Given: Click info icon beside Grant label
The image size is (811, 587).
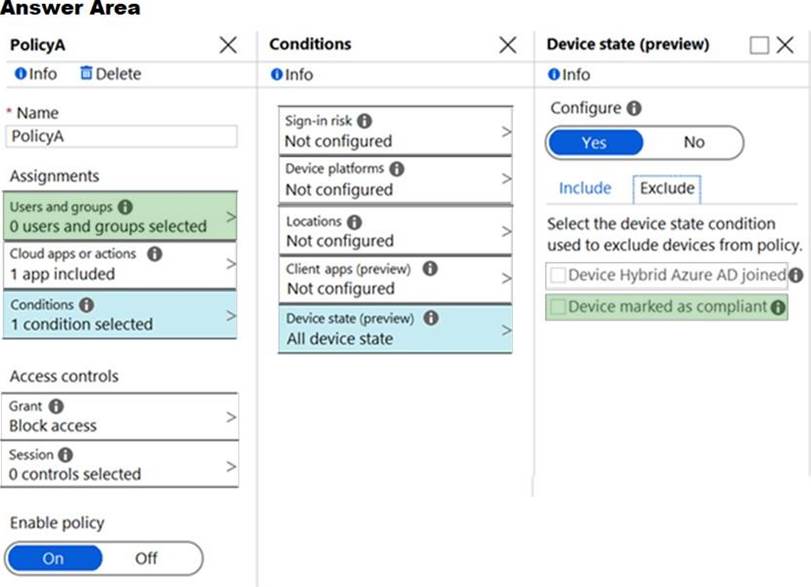Looking at the screenshot, I should (56, 406).
